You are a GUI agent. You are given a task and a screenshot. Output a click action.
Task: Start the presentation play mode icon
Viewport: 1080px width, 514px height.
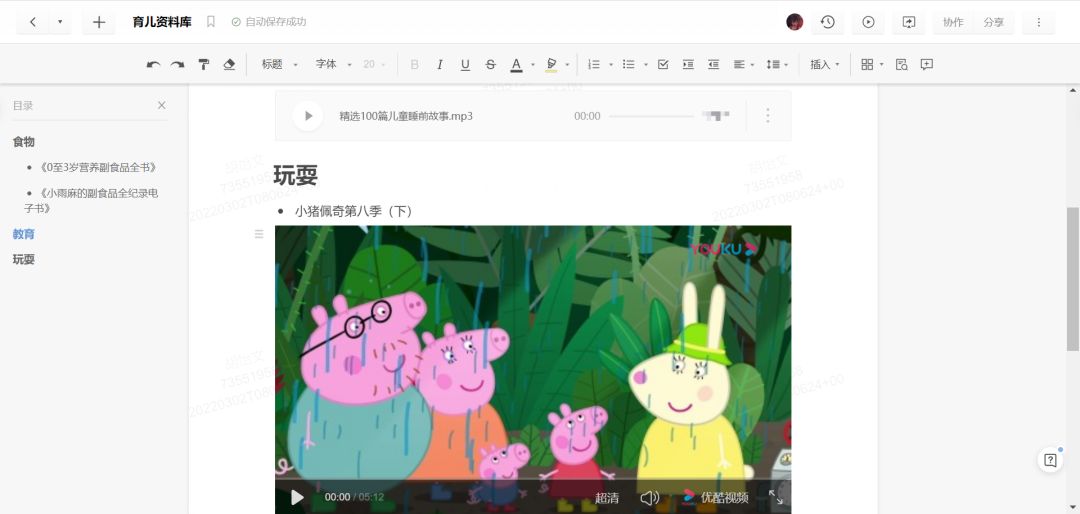pyautogui.click(x=869, y=22)
